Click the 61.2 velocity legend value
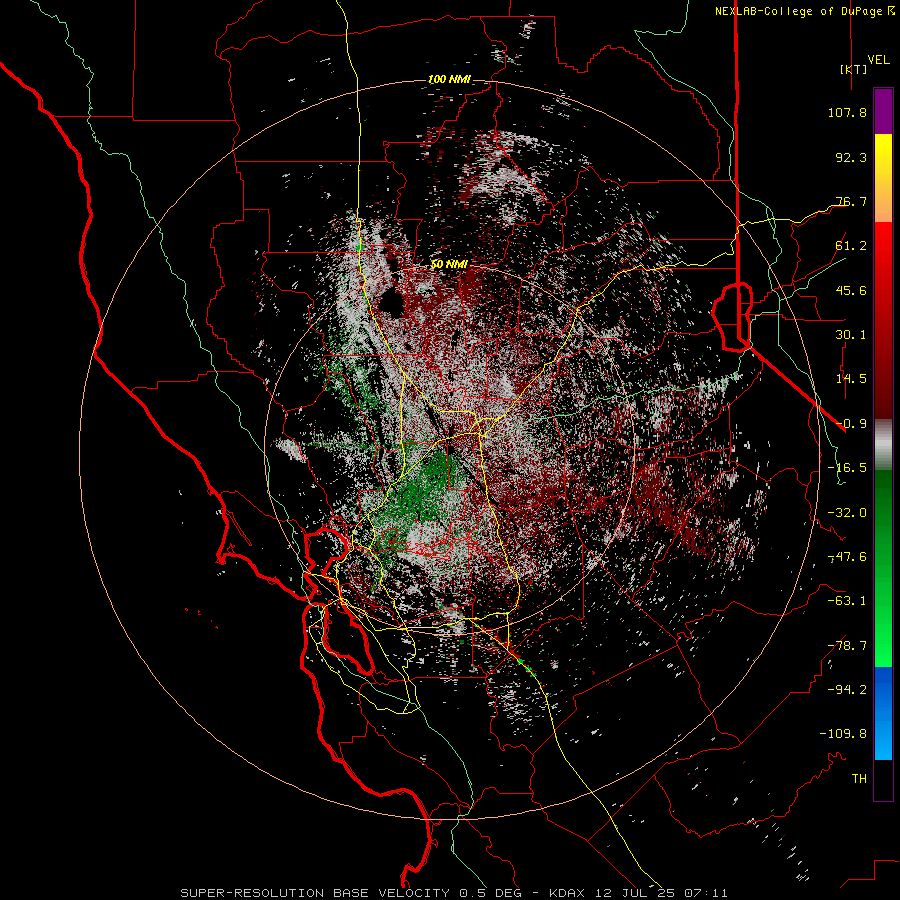 851,246
